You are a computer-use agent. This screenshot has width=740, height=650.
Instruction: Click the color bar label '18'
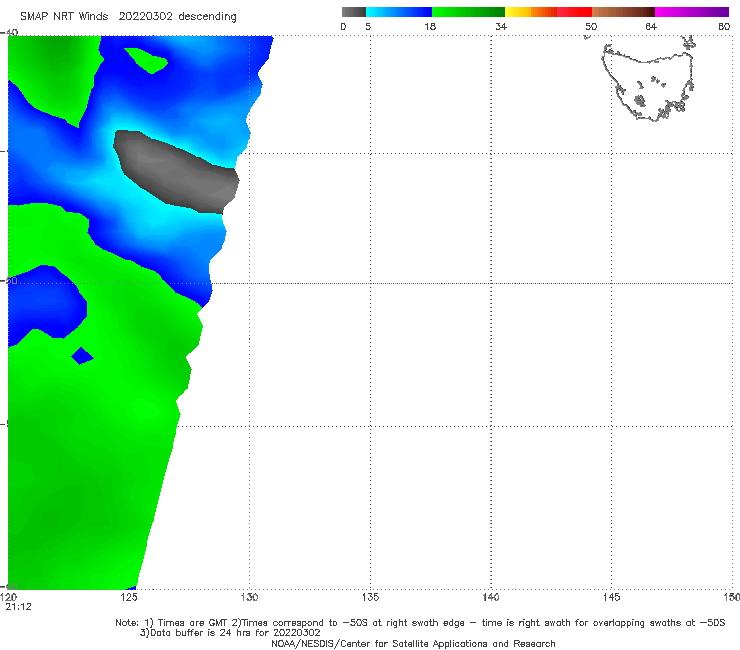coord(430,27)
